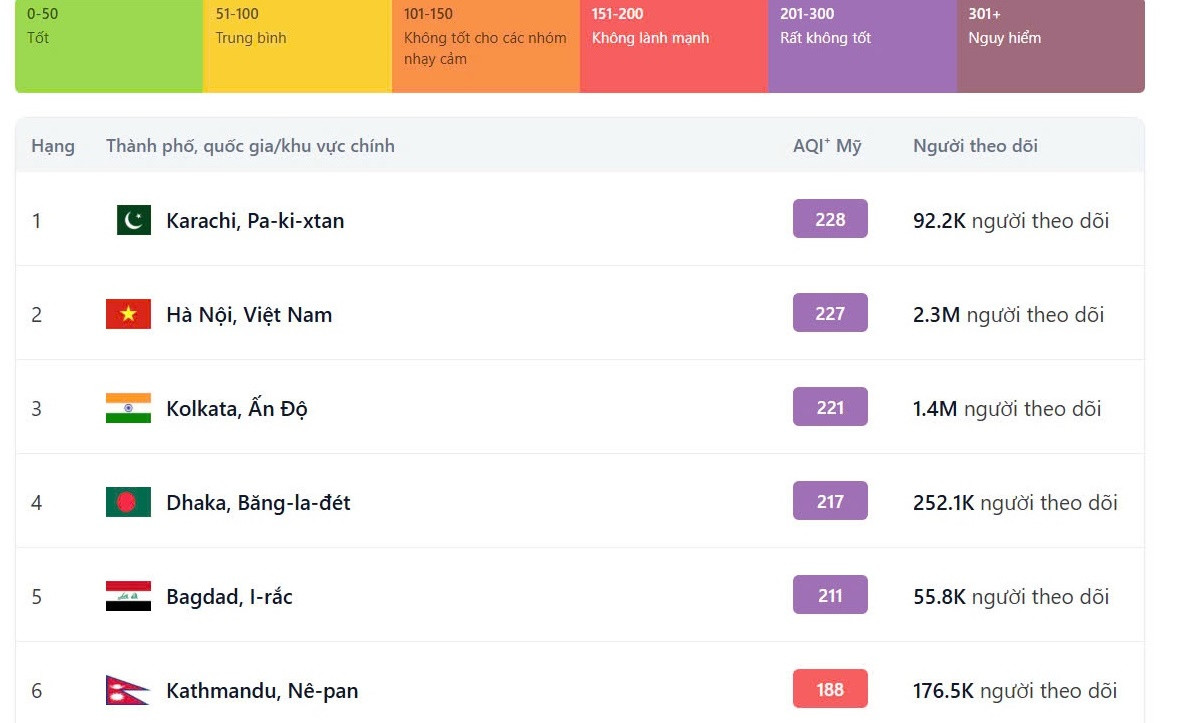Click the AQI⁺ Mỹ column header
This screenshot has height=723, width=1195.
827,146
